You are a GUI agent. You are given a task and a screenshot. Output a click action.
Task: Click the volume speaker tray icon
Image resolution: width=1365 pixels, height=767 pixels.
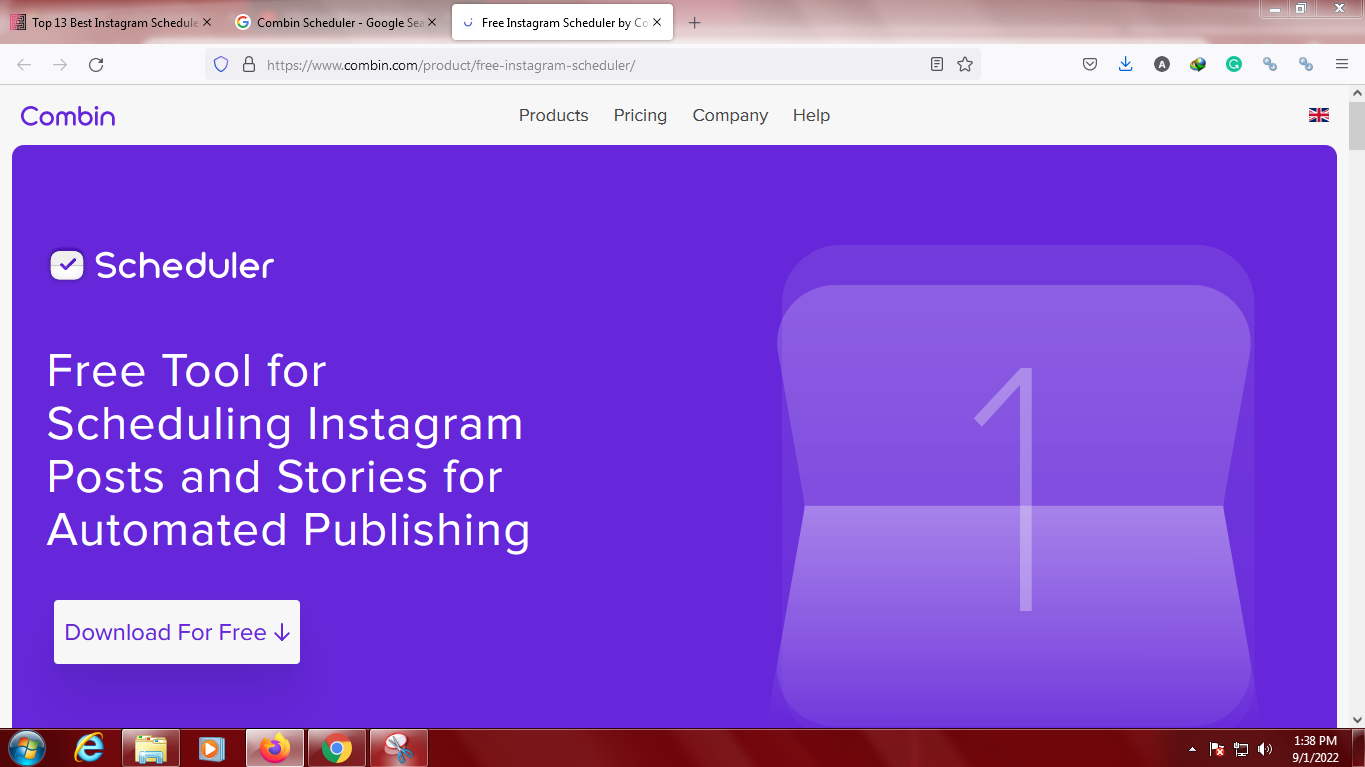(x=1265, y=749)
